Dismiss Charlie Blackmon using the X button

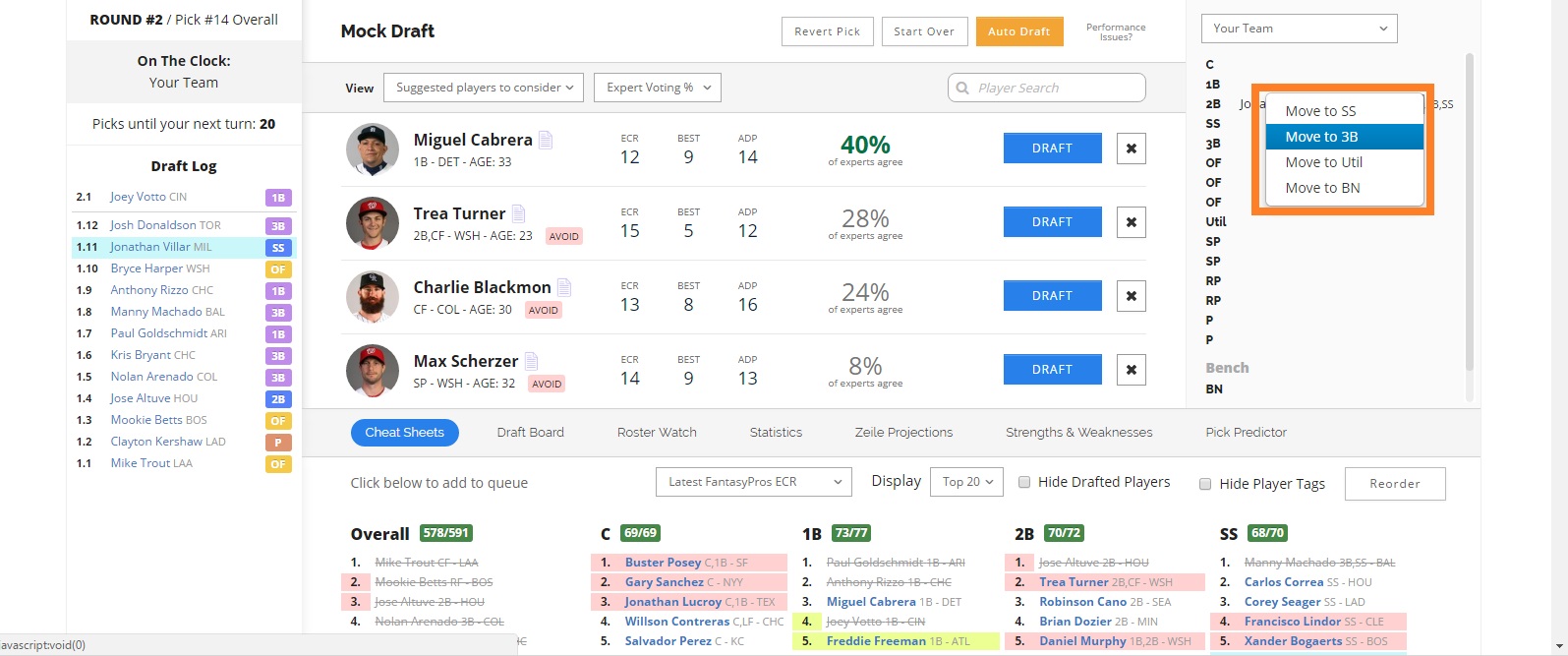1132,296
